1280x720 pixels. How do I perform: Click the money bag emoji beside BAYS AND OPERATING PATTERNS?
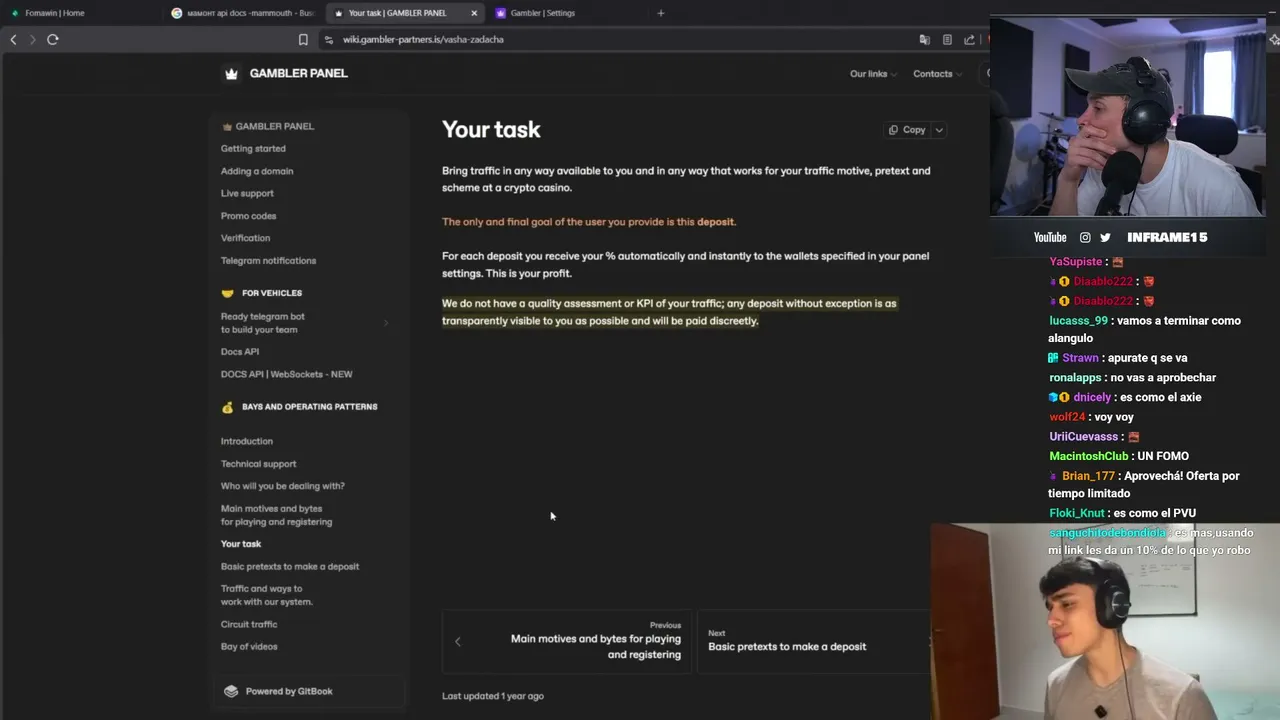point(227,407)
